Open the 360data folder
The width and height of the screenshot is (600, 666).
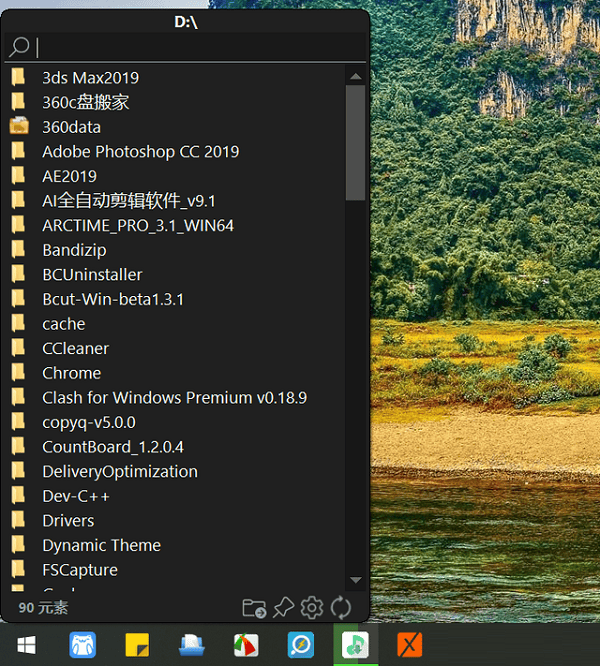click(176, 127)
